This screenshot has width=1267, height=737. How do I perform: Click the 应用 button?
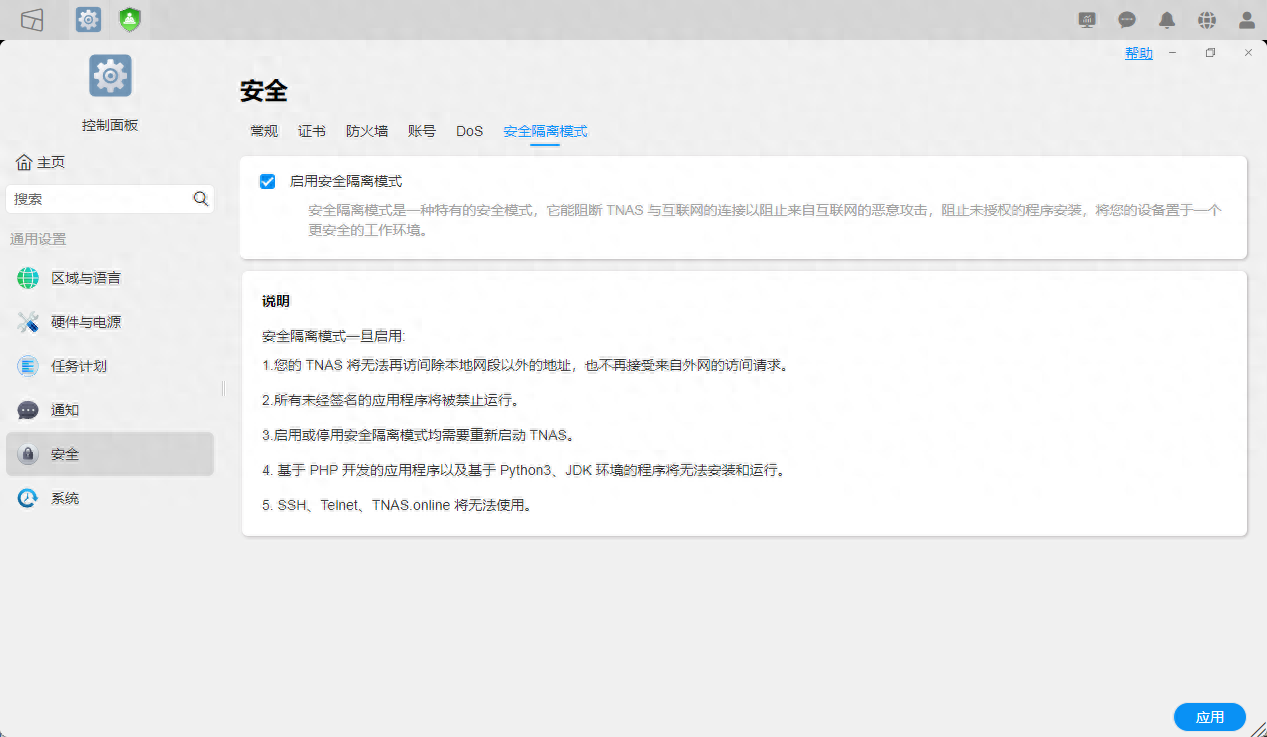click(1209, 716)
